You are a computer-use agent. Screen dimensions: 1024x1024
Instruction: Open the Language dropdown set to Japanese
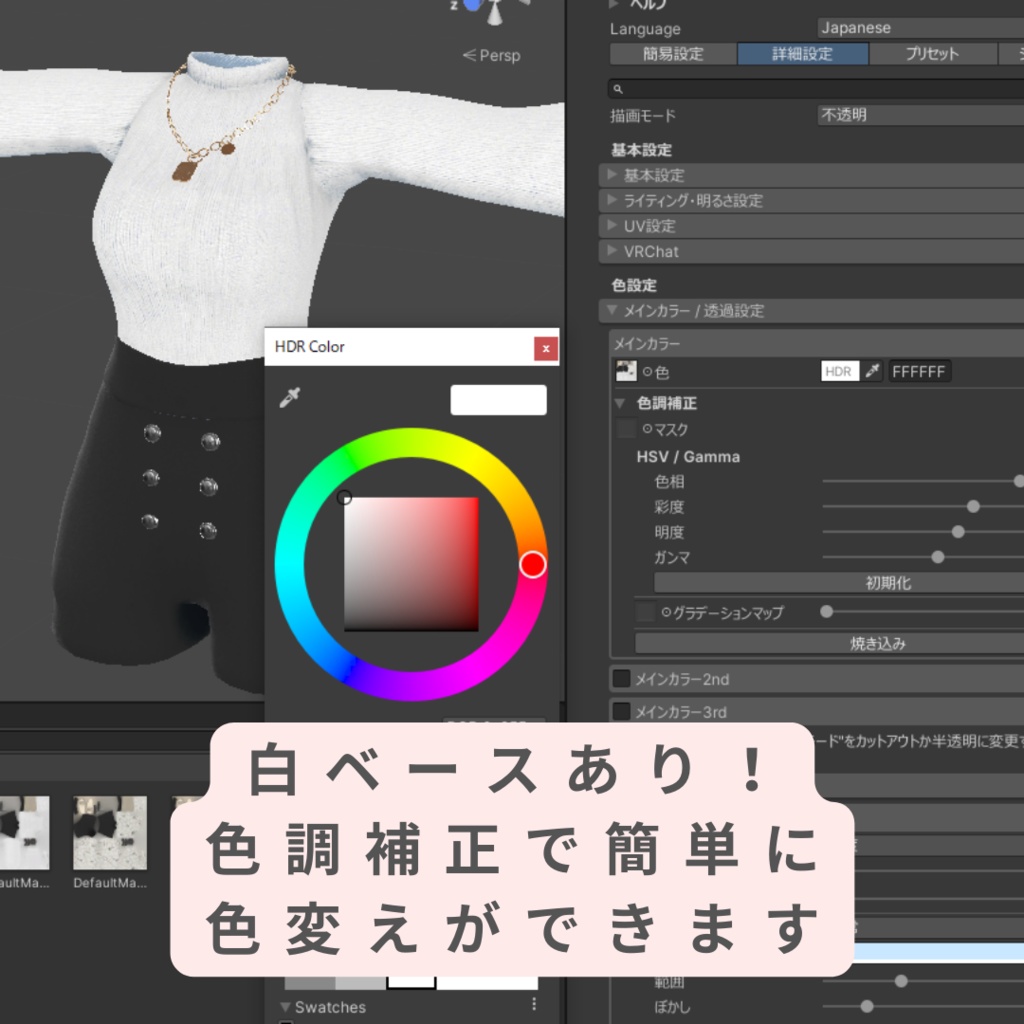pyautogui.click(x=920, y=28)
